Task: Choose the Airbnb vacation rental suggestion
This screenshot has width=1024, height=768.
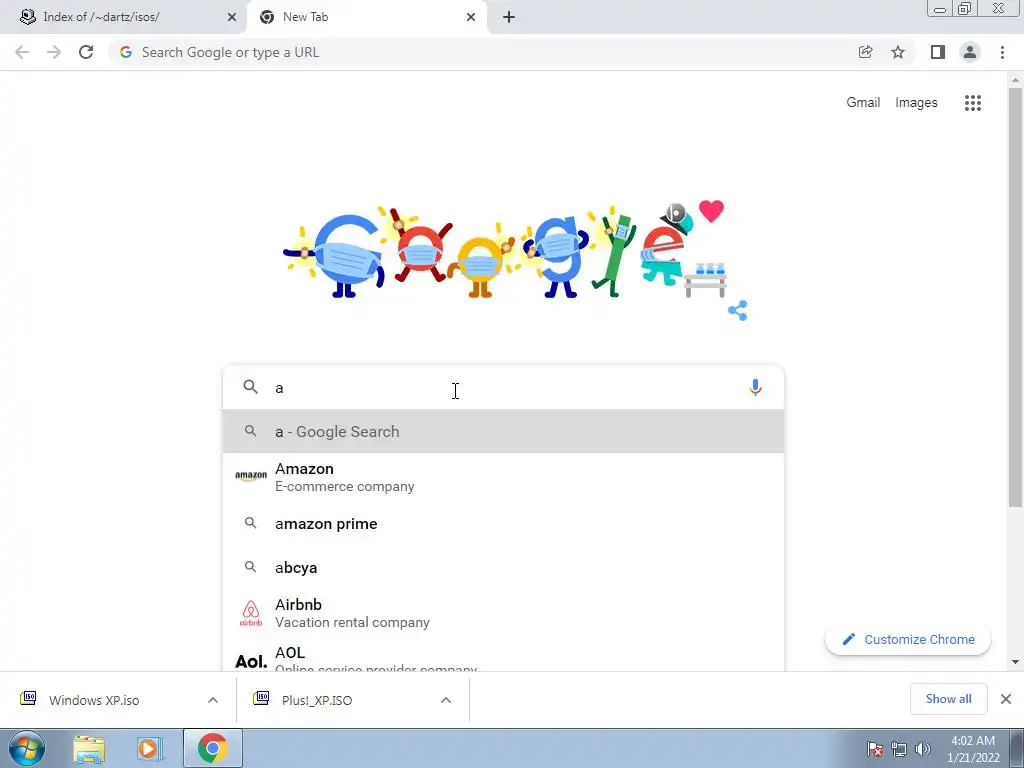Action: (x=504, y=613)
